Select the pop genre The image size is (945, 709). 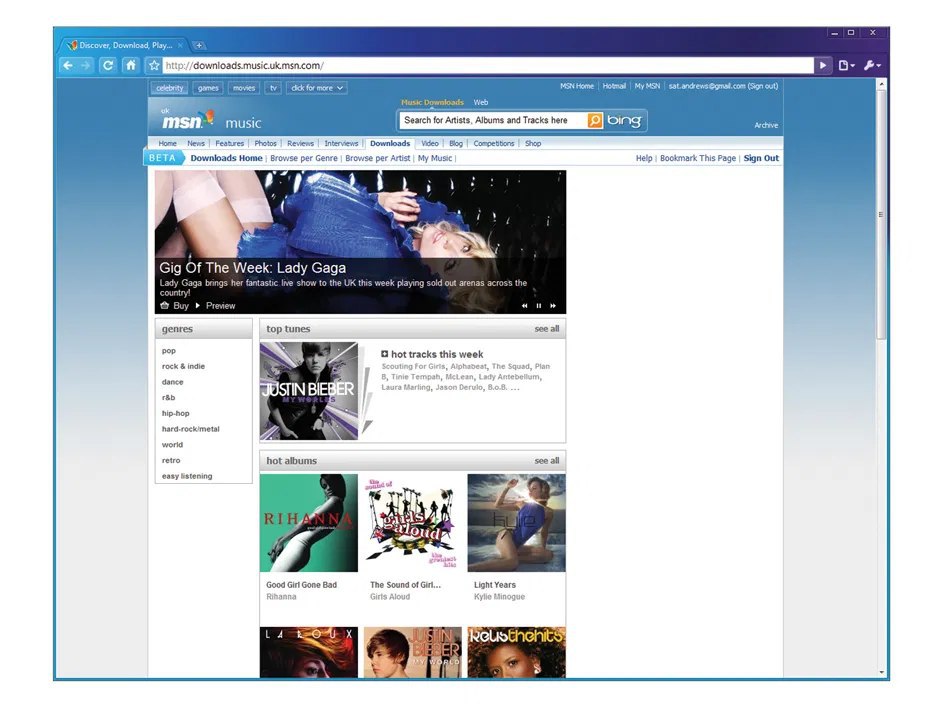(x=169, y=351)
